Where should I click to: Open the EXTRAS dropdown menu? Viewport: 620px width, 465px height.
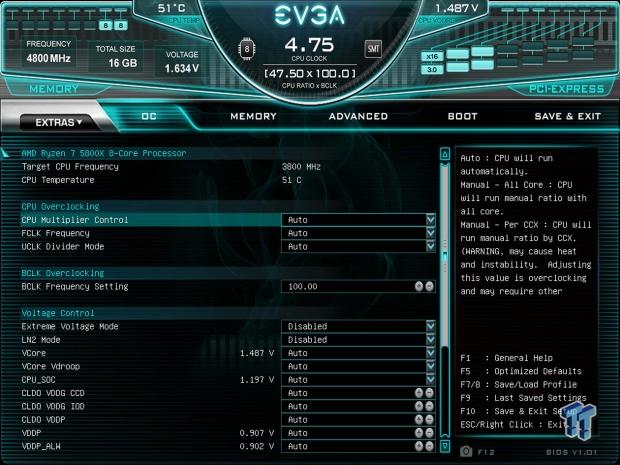tap(59, 122)
